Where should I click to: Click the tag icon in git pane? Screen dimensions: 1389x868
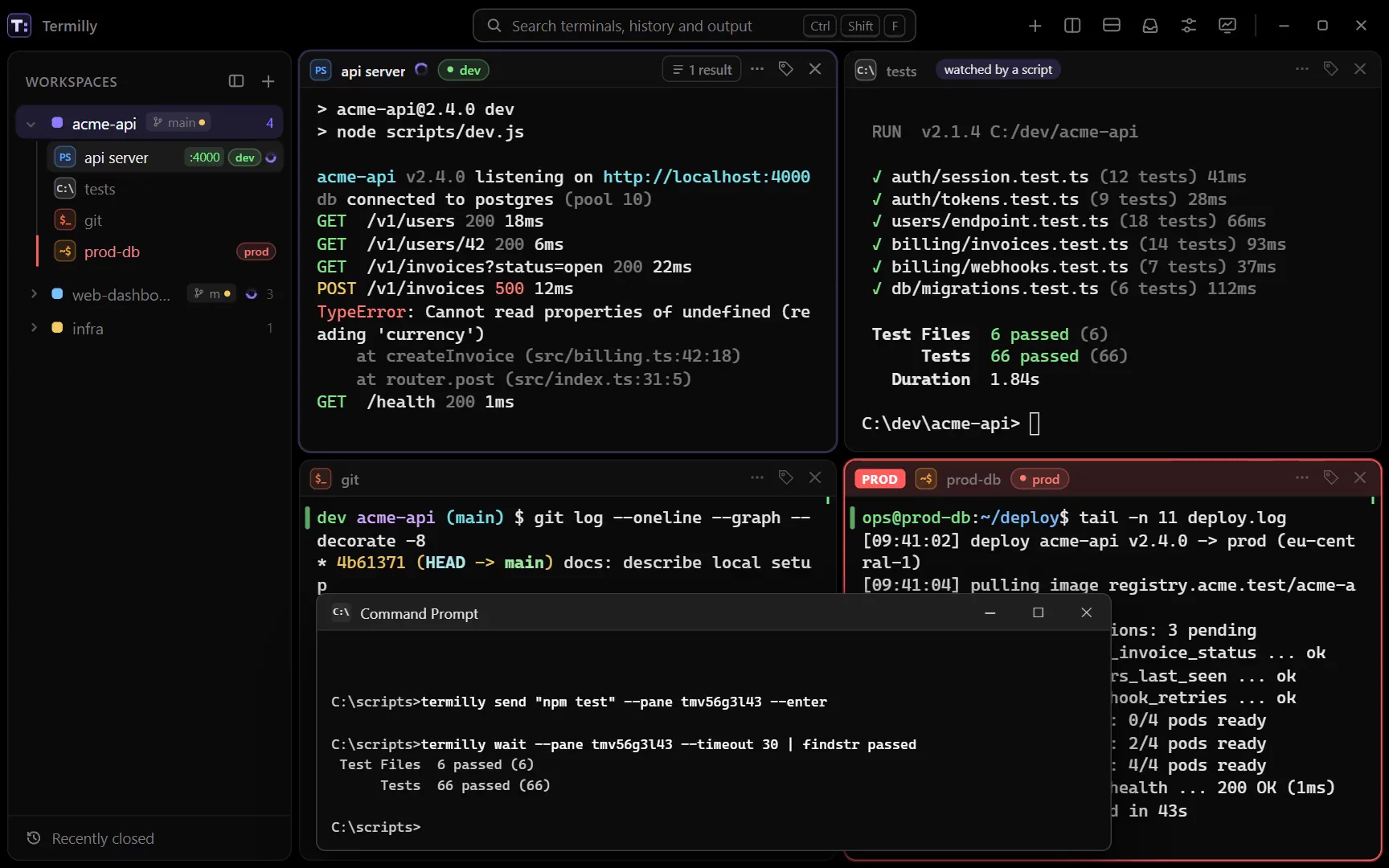(786, 477)
